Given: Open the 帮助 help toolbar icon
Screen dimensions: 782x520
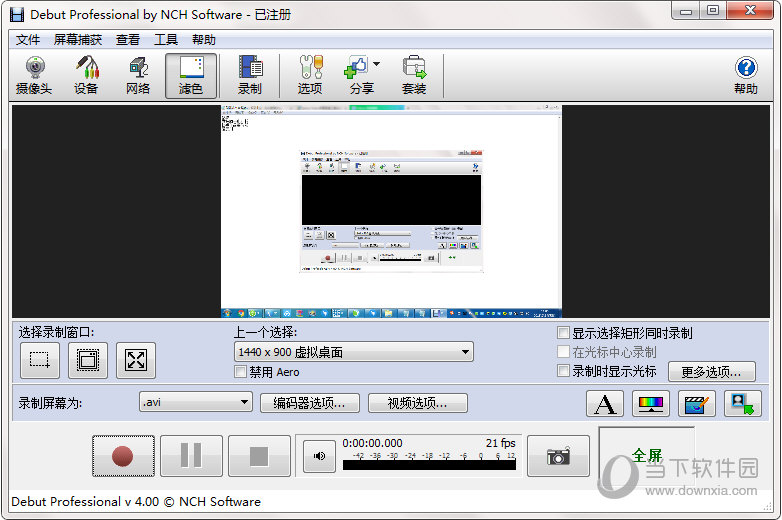Looking at the screenshot, I should click(x=746, y=75).
